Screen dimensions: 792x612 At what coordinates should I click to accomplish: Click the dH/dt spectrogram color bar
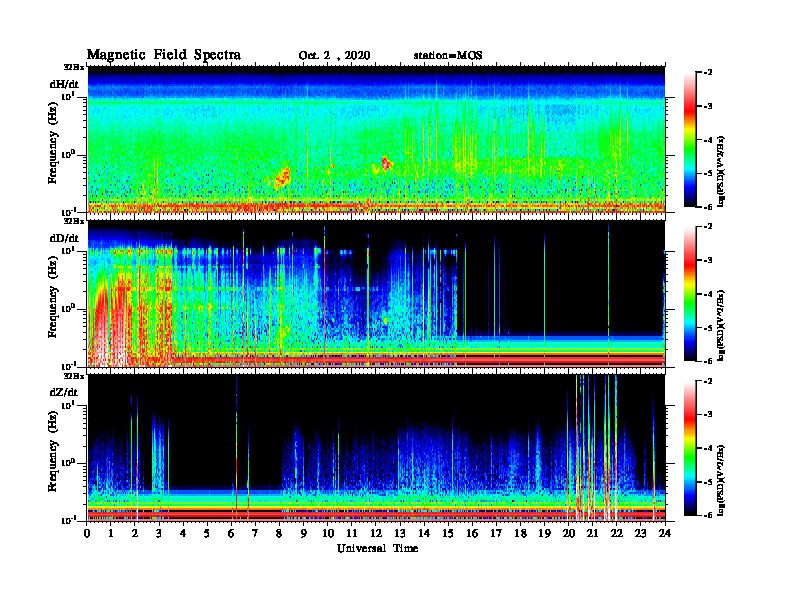click(x=689, y=139)
